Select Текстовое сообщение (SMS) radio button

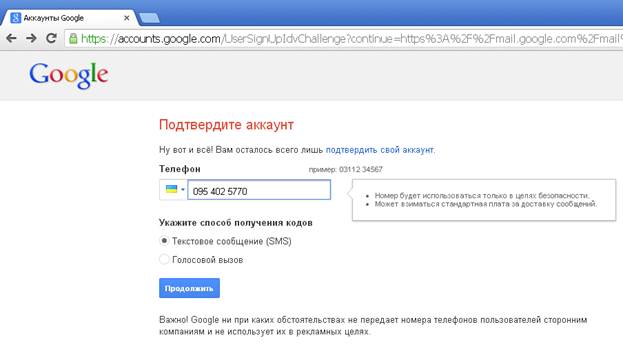164,241
